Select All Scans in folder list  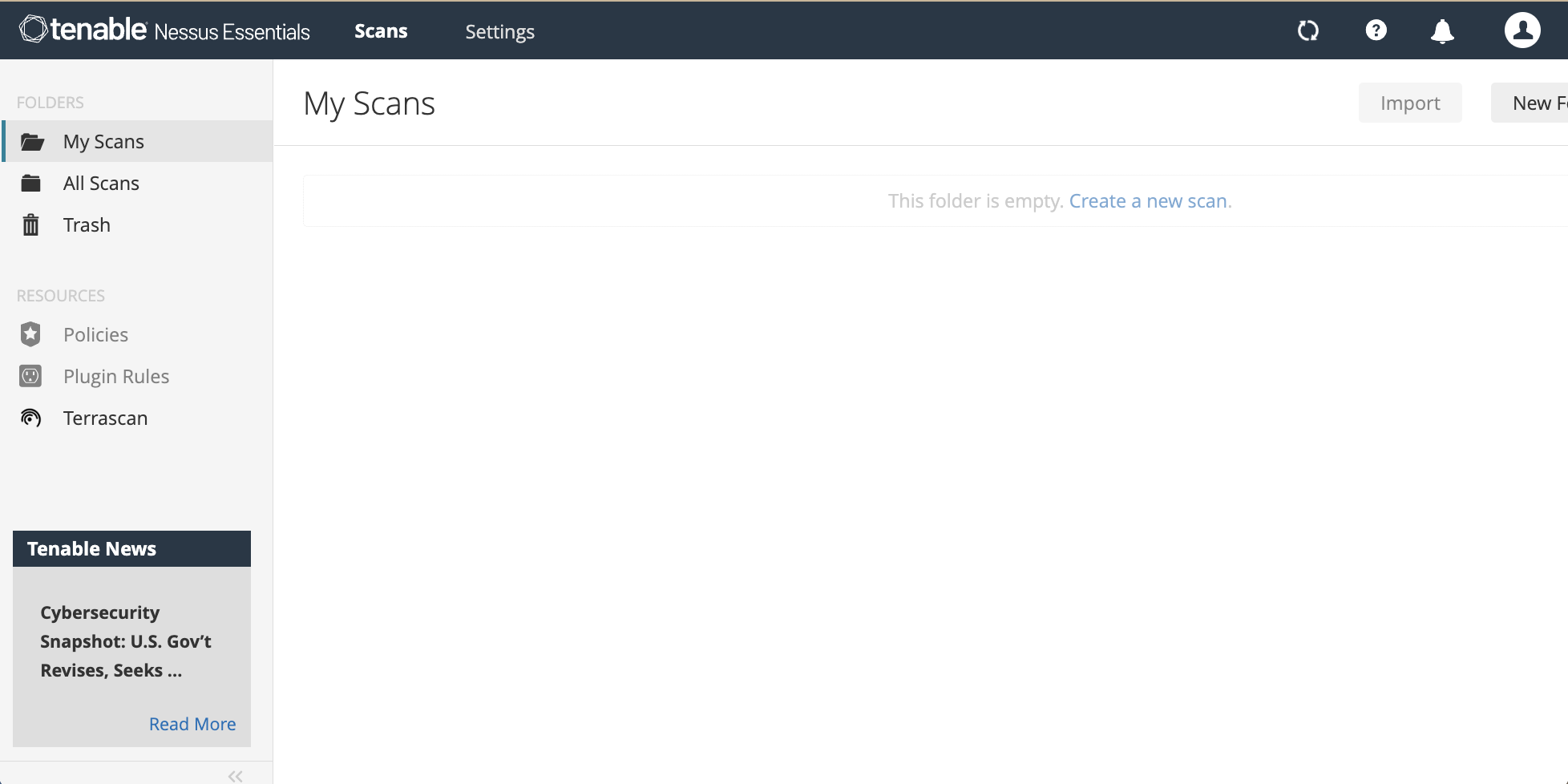(x=101, y=184)
